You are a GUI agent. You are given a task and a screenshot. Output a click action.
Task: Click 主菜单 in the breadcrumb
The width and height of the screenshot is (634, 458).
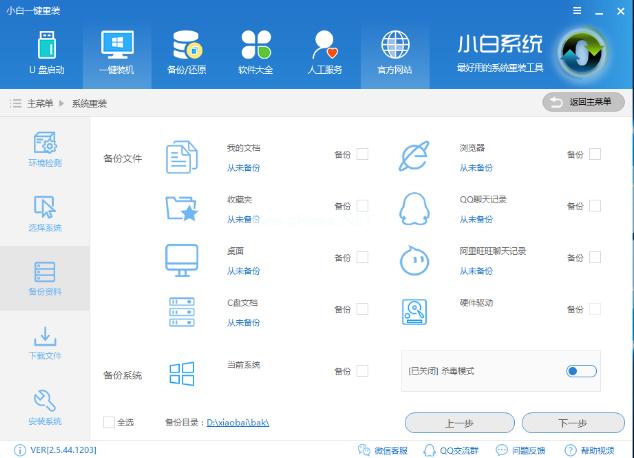pos(40,103)
